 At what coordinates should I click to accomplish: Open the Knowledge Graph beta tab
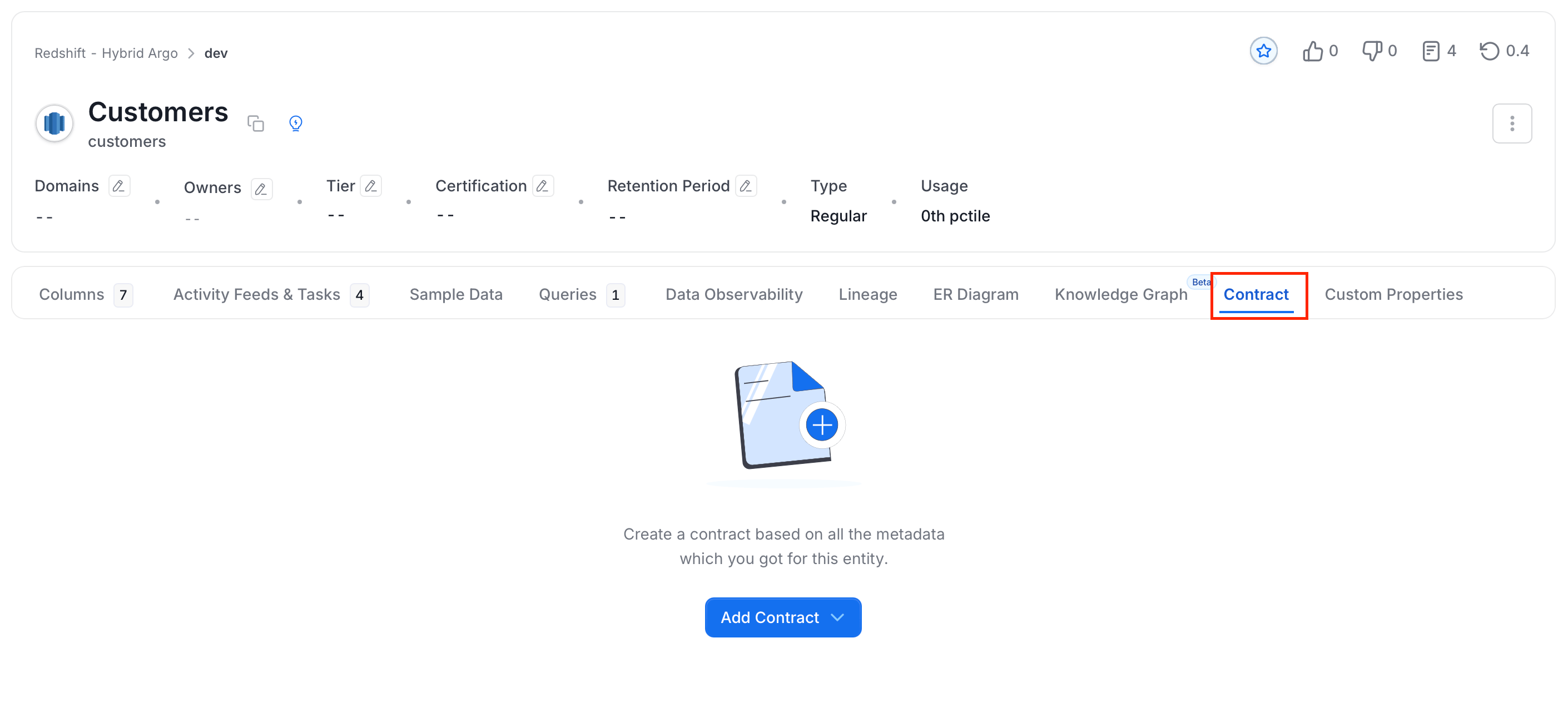1120,295
